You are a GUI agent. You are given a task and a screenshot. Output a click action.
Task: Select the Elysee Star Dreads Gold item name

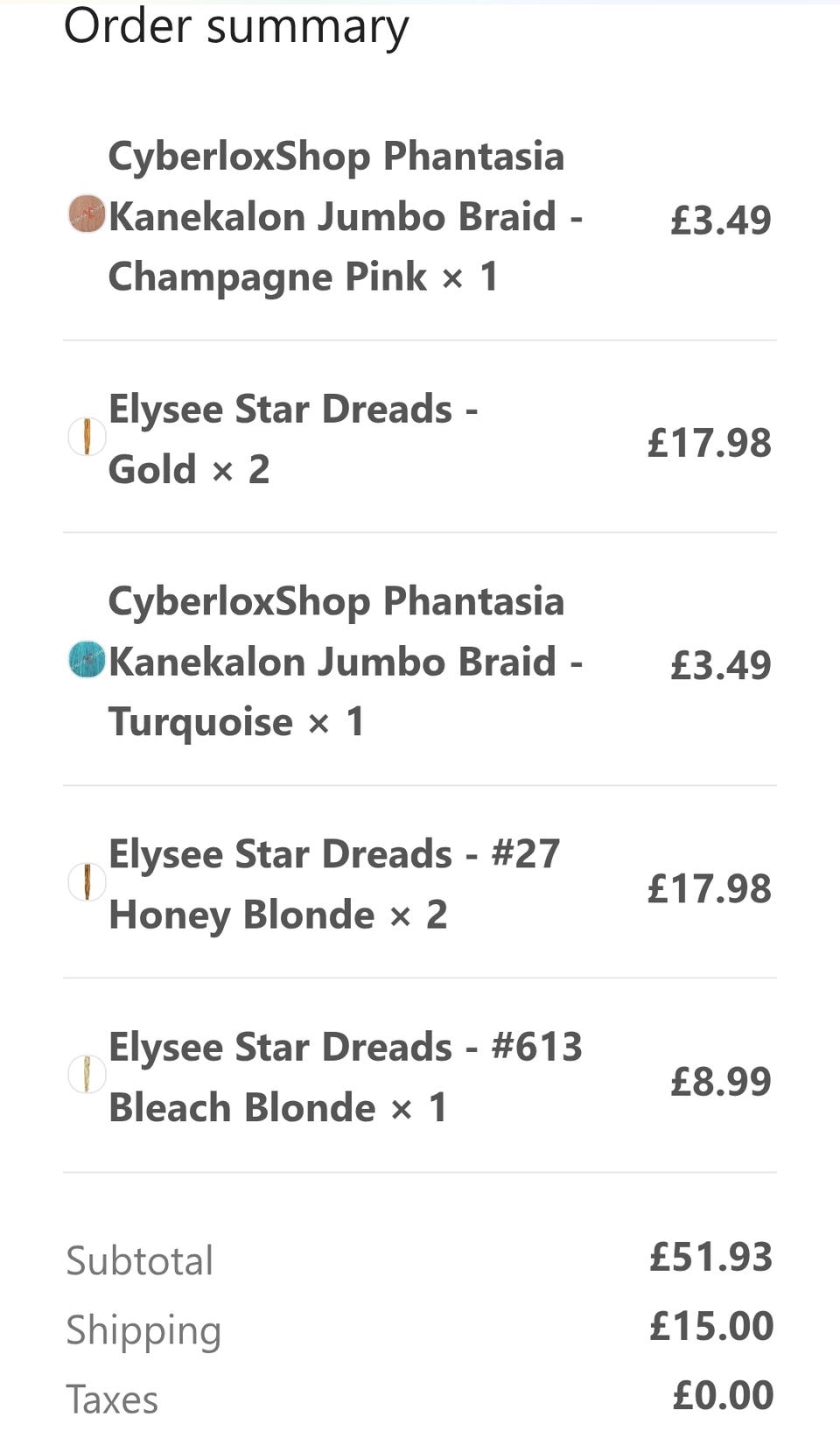click(x=292, y=438)
